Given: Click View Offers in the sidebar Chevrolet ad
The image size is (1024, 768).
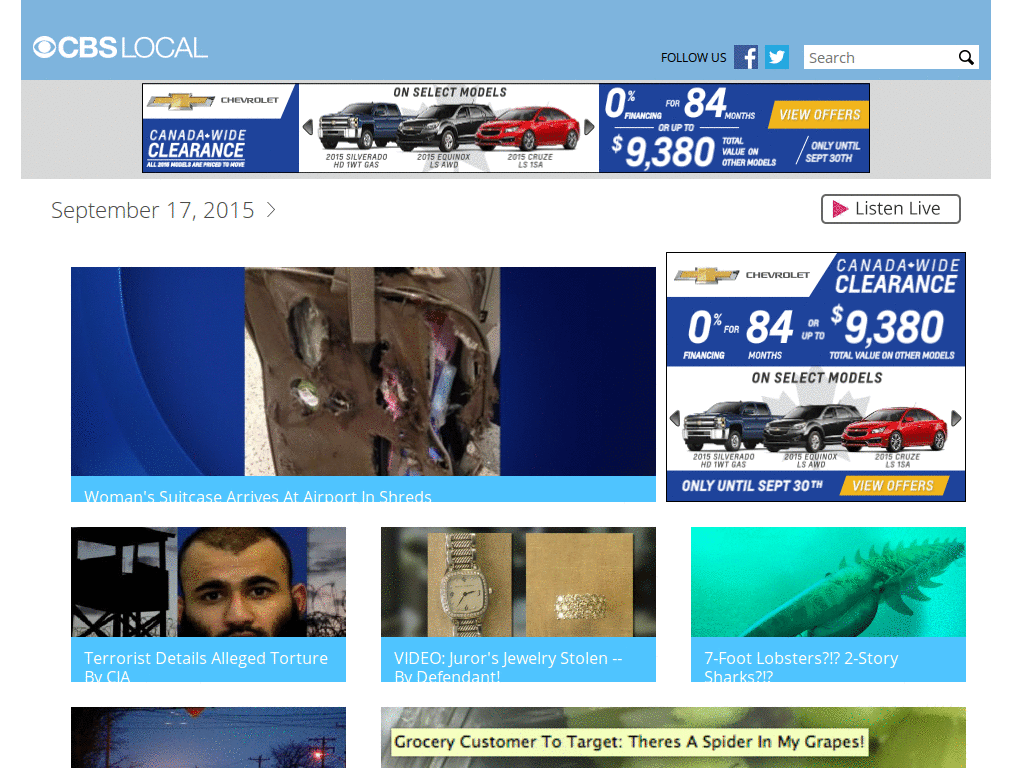Looking at the screenshot, I should pos(893,486).
